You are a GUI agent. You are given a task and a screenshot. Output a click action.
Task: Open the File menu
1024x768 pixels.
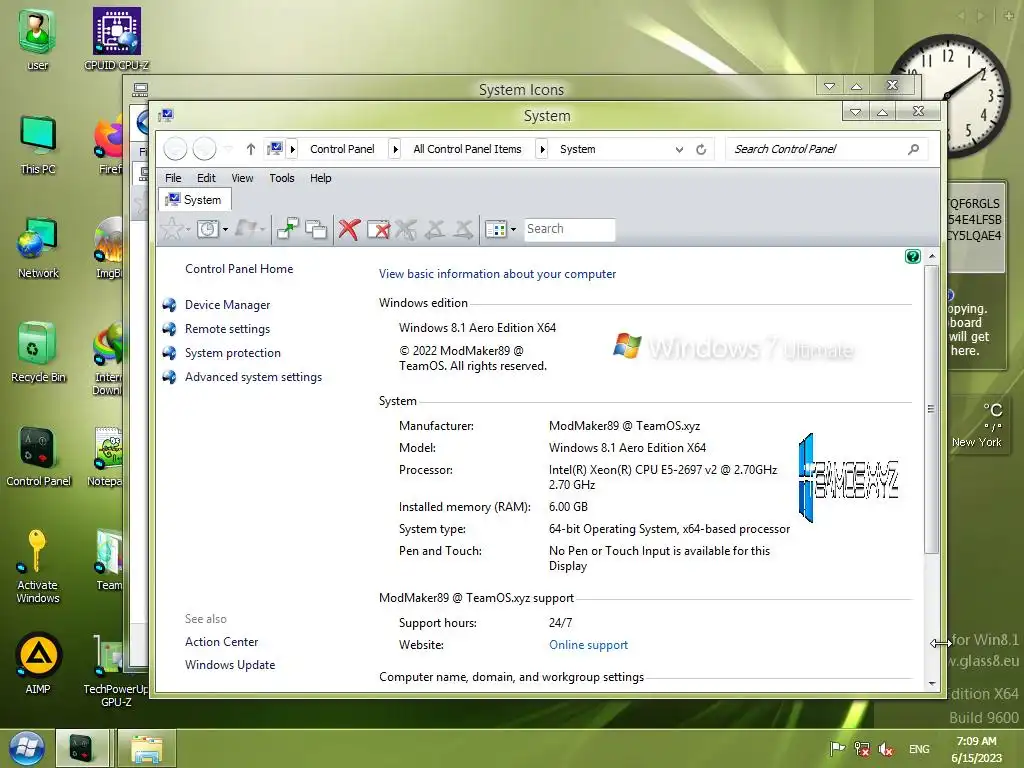[173, 178]
